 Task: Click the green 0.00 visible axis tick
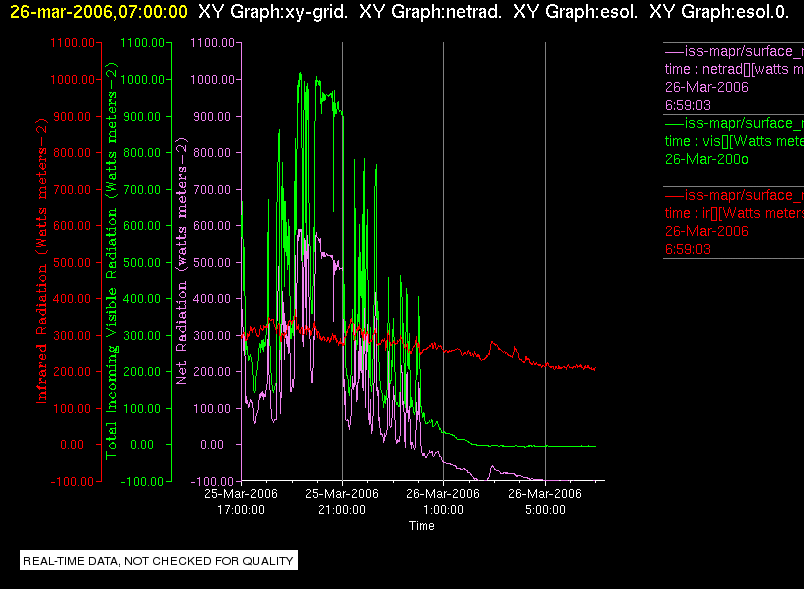coord(142,444)
